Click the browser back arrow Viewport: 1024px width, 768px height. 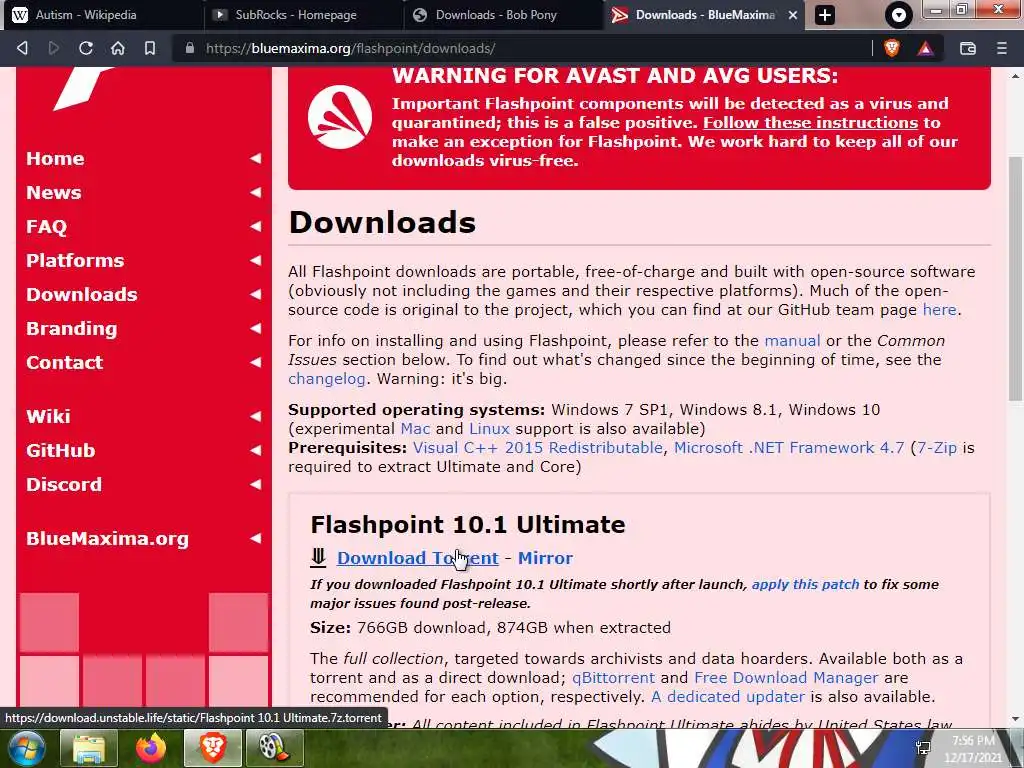[x=22, y=48]
